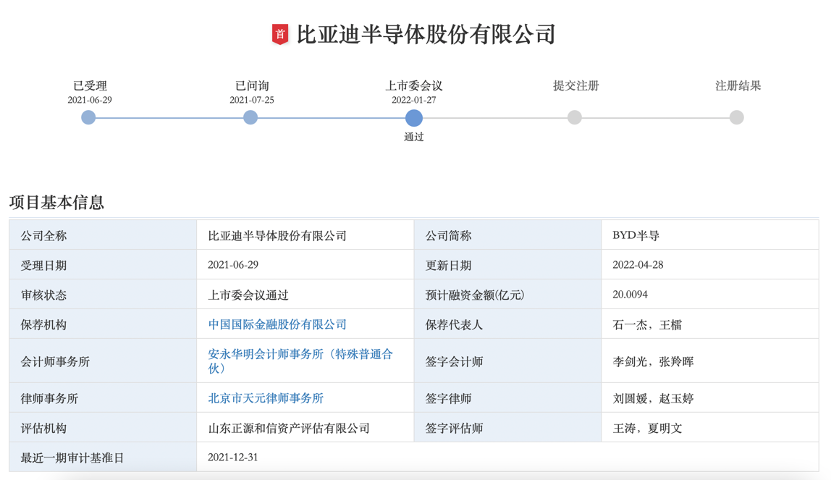Click the 审核状态 label cell
Screen dimensions: 832x480
(103, 294)
